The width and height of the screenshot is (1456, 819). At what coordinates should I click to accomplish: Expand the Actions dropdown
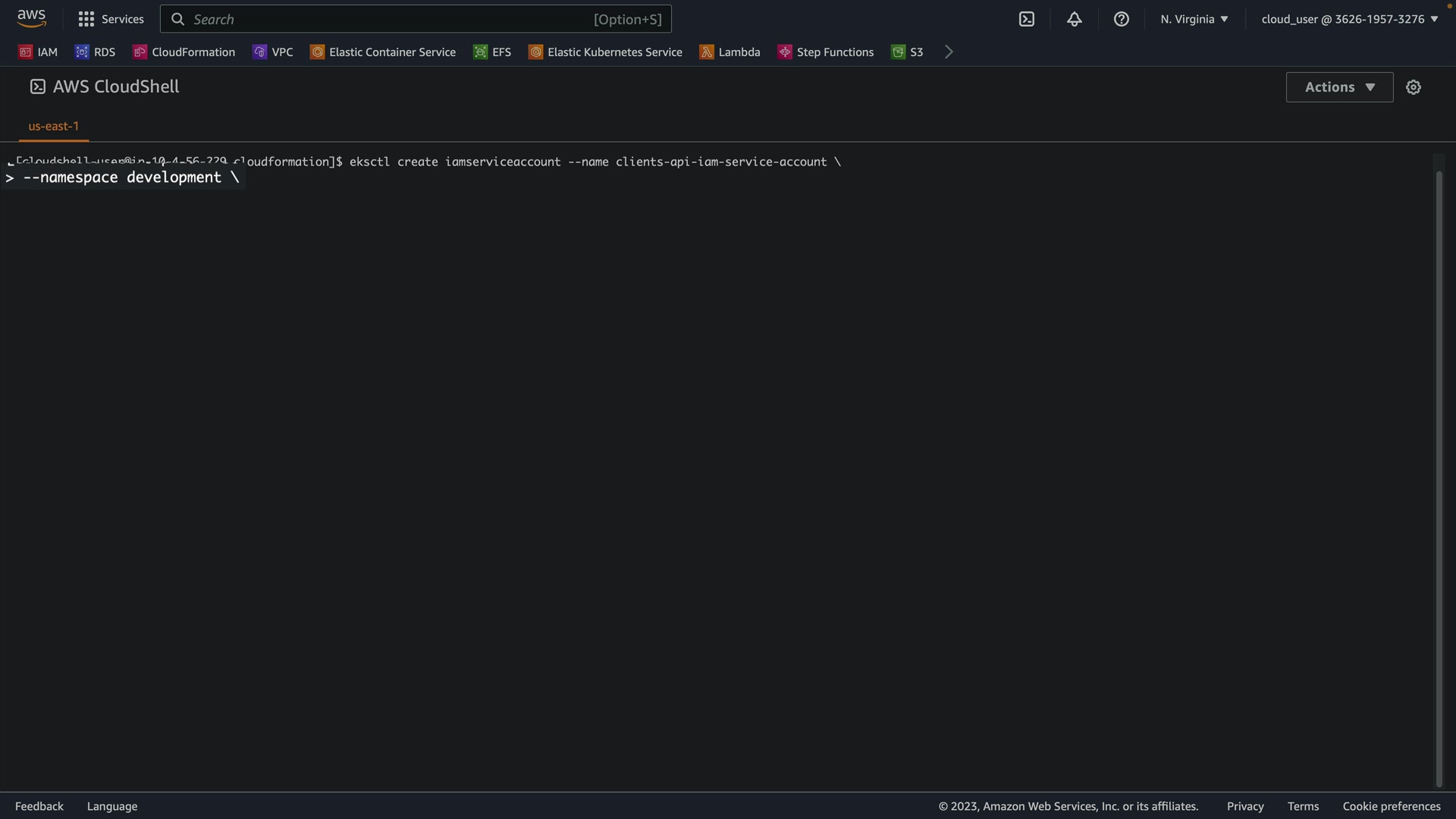pyautogui.click(x=1339, y=87)
